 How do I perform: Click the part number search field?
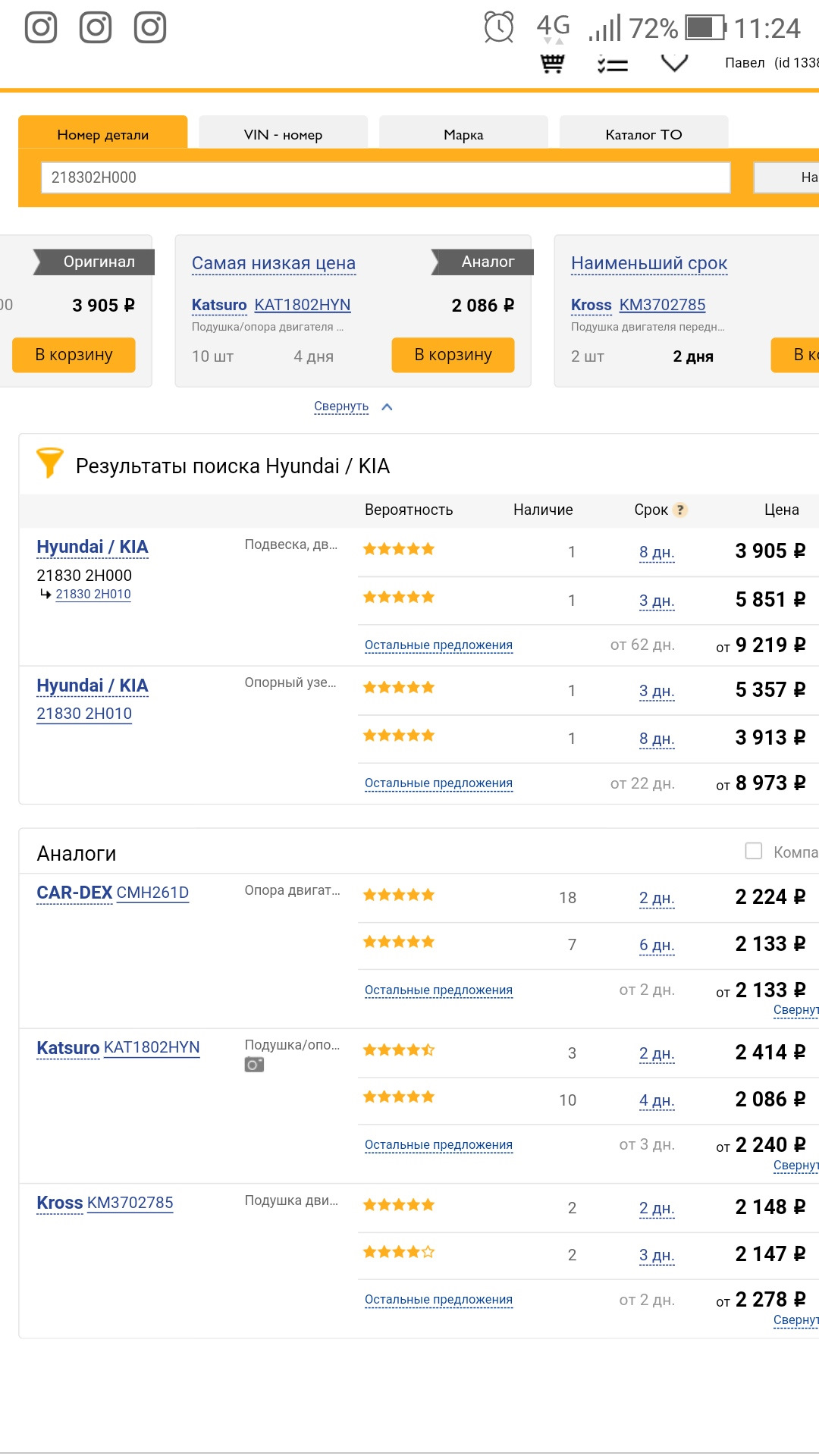[x=385, y=177]
